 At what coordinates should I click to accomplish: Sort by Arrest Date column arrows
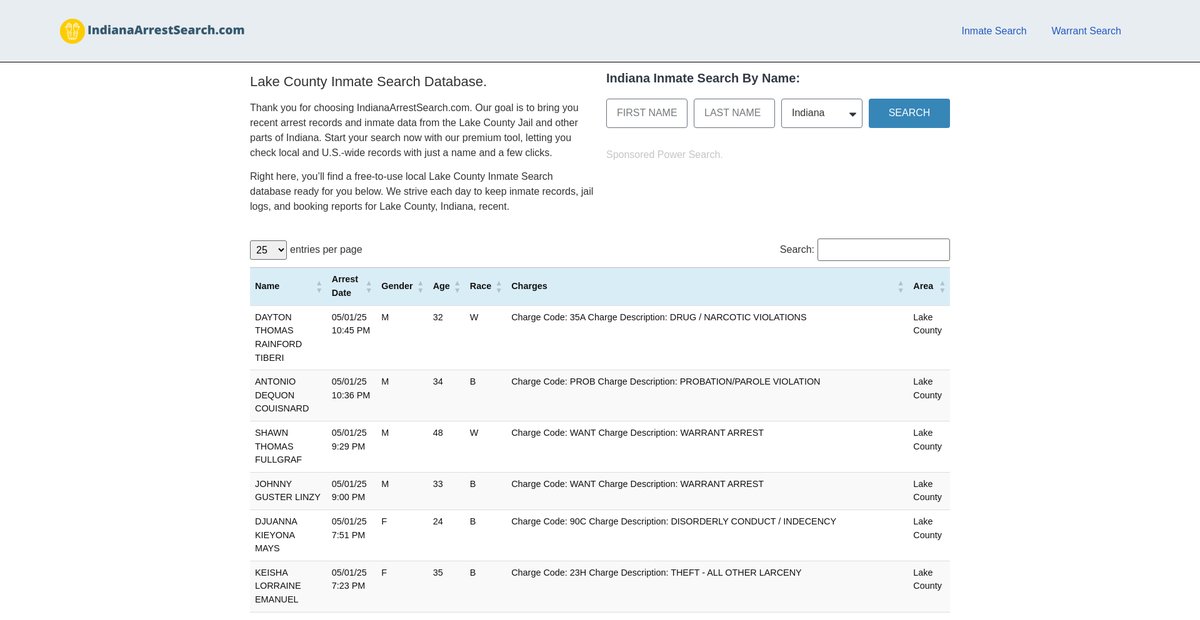click(x=368, y=287)
